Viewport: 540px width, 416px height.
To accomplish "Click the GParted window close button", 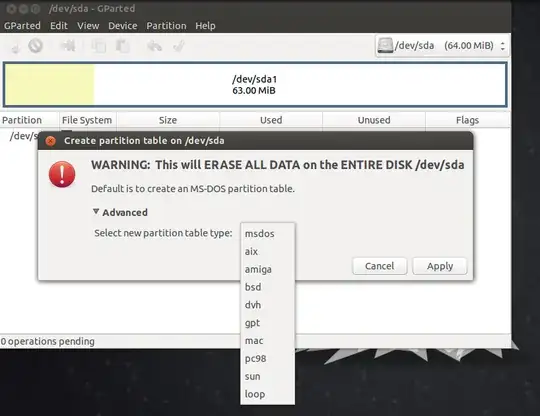I will pos(11,9).
